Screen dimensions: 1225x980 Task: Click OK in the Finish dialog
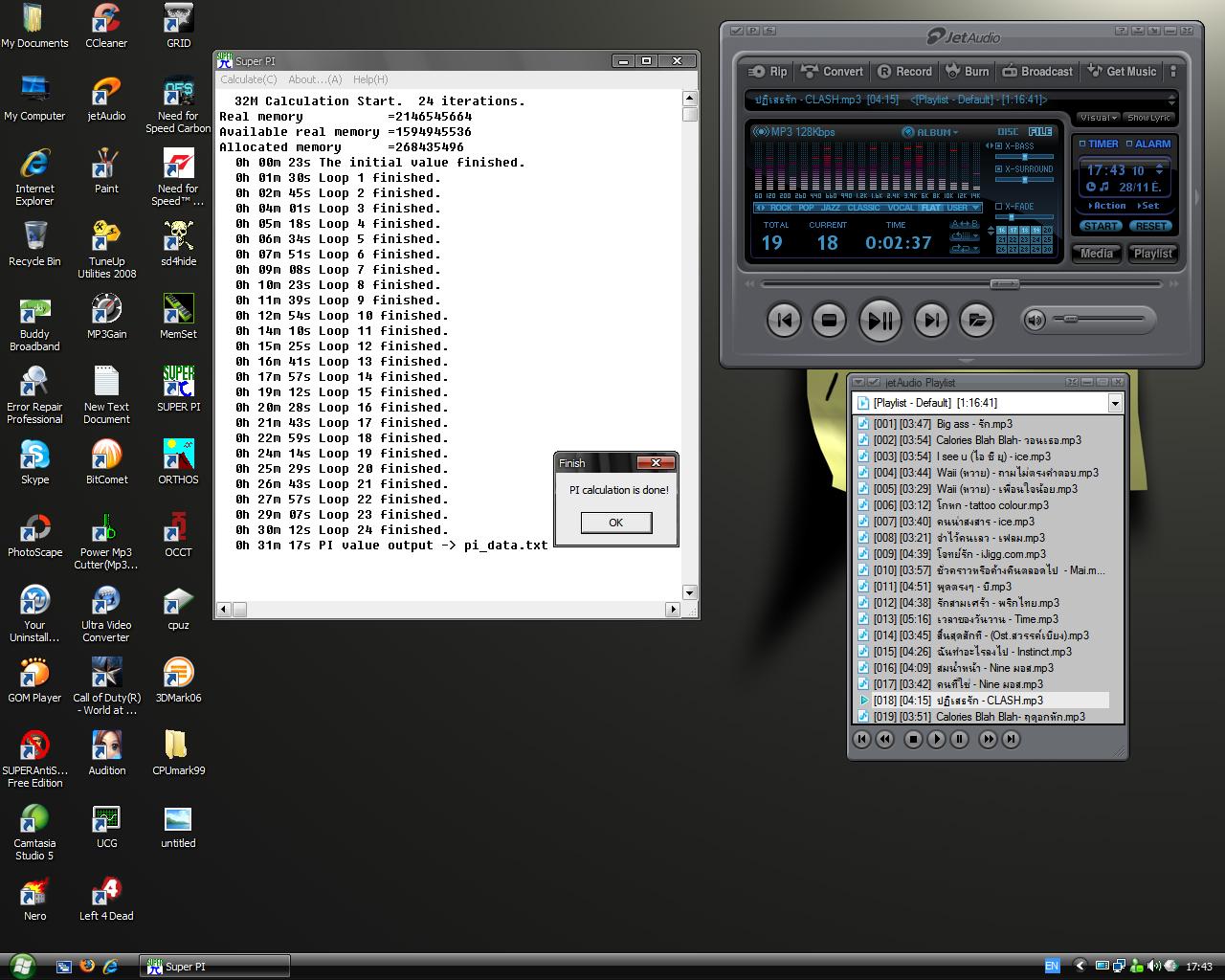[615, 523]
